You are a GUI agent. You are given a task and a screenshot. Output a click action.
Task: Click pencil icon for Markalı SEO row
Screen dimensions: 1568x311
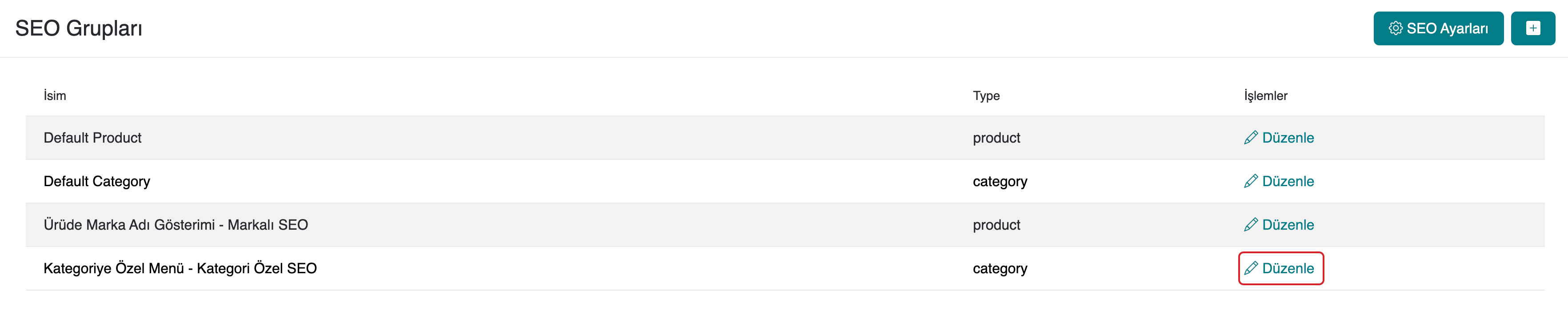click(x=1251, y=224)
